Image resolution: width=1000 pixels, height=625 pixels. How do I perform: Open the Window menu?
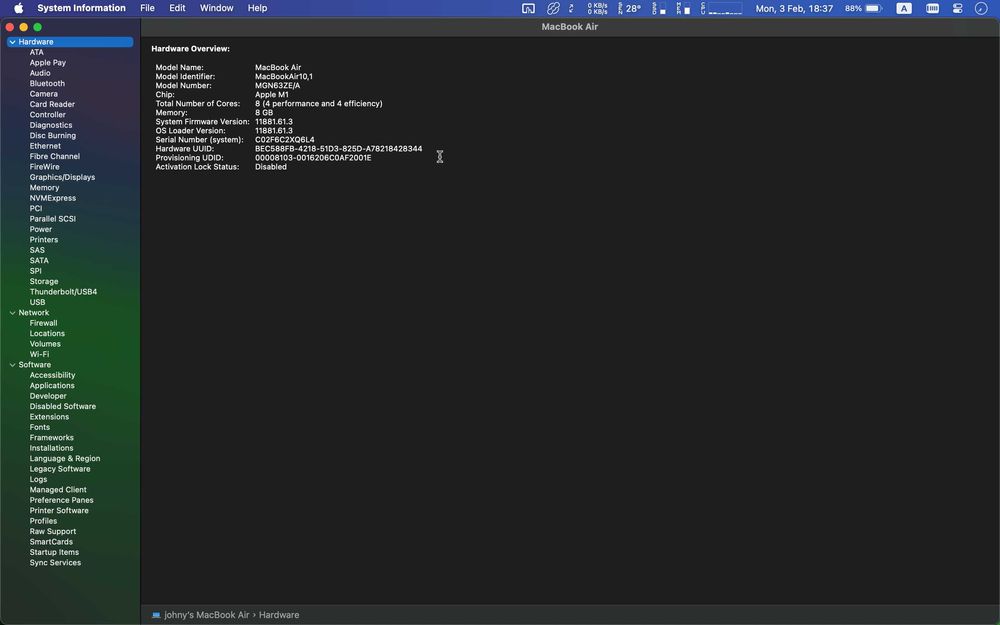(216, 8)
